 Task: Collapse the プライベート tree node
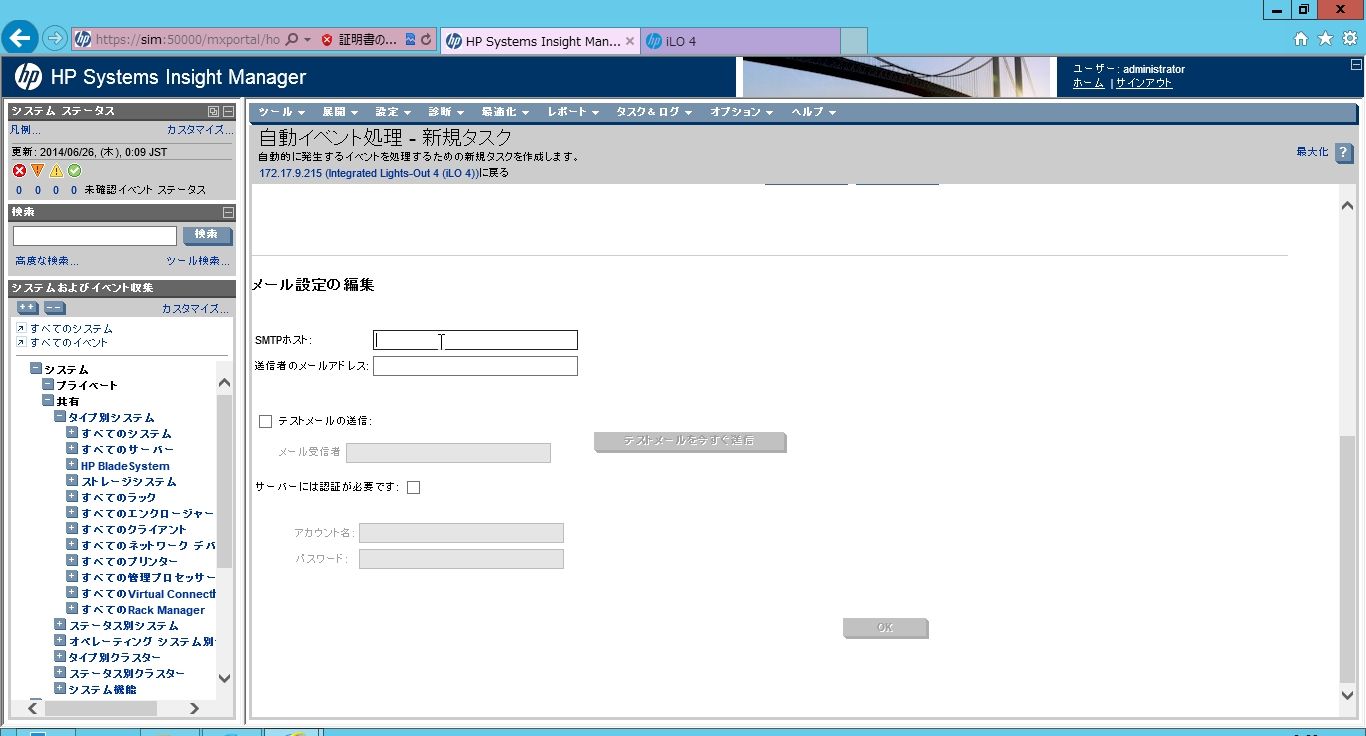48,385
